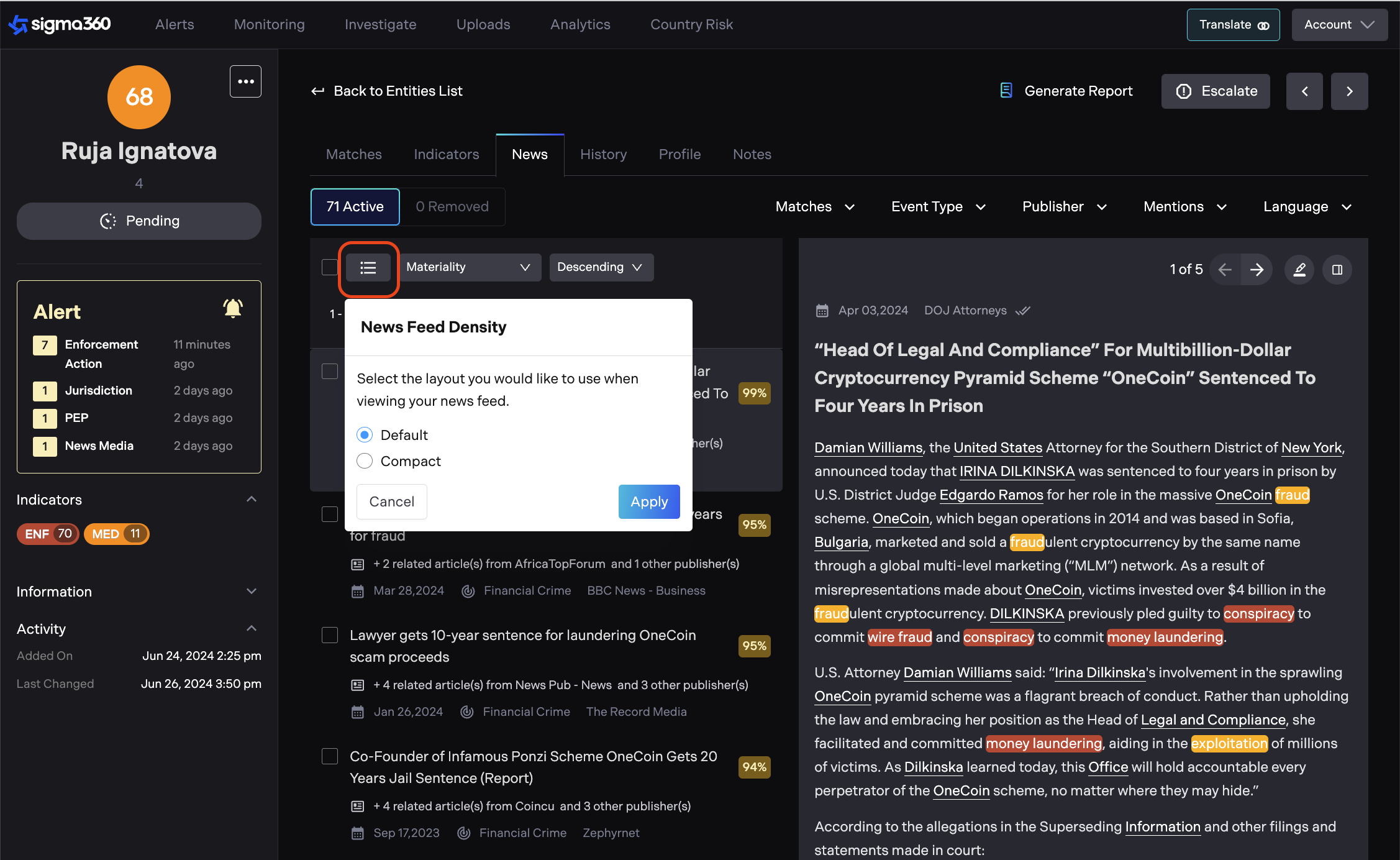Select the Compact radio option
Viewport: 1400px width, 860px height.
(x=365, y=461)
